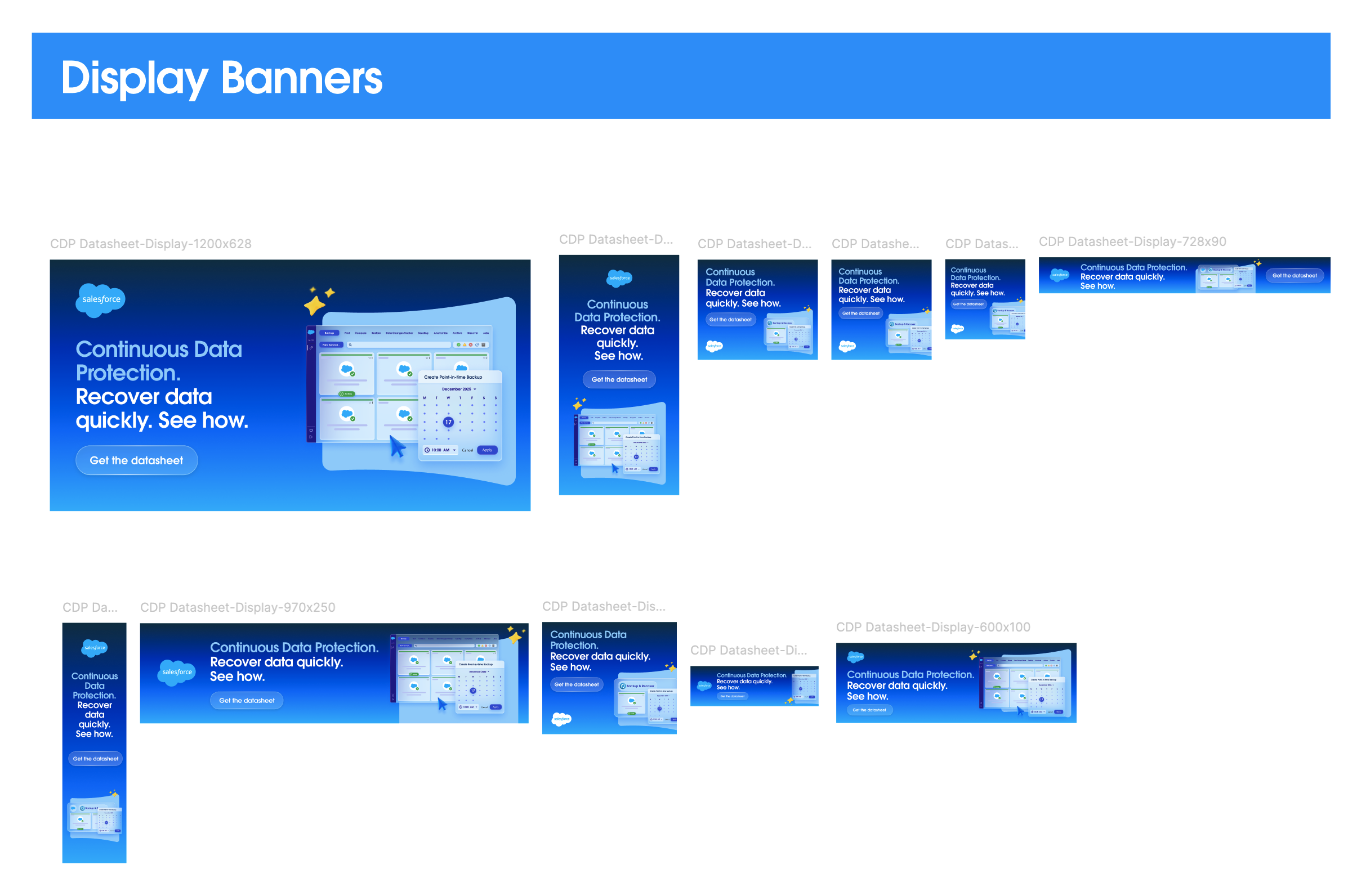1357x896 pixels.
Task: Click the yellow sparkle in the 970x250 banner
Action: 515,637
